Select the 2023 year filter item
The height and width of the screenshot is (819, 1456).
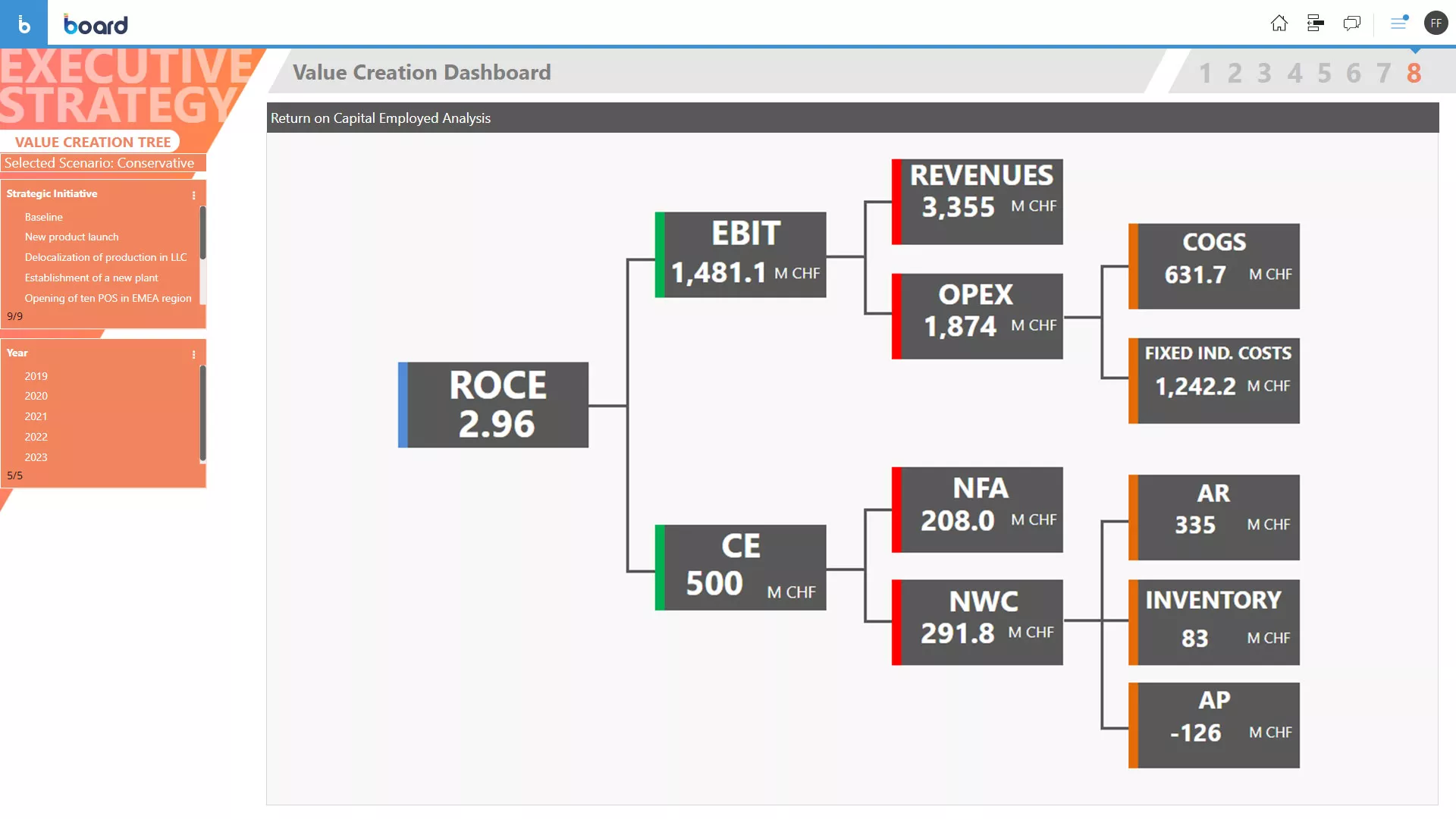coord(36,457)
